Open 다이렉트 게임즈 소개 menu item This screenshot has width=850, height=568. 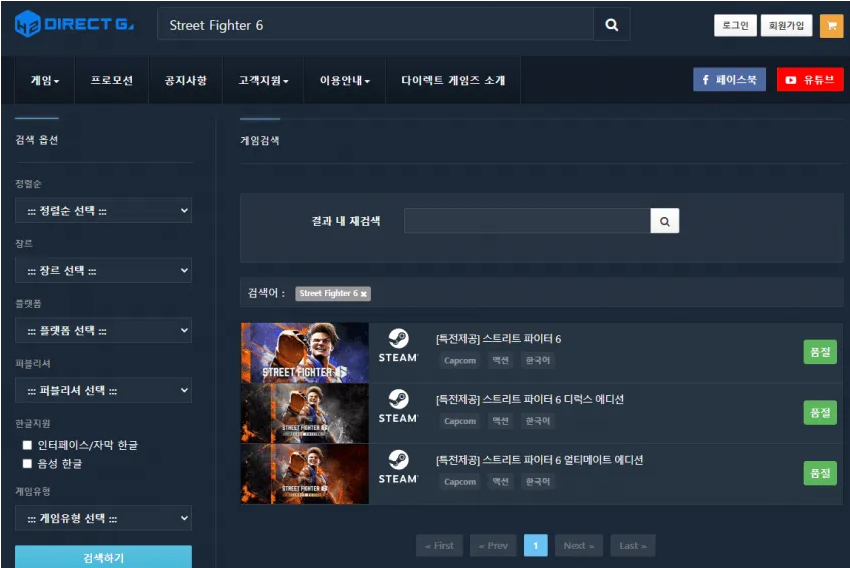tap(453, 80)
